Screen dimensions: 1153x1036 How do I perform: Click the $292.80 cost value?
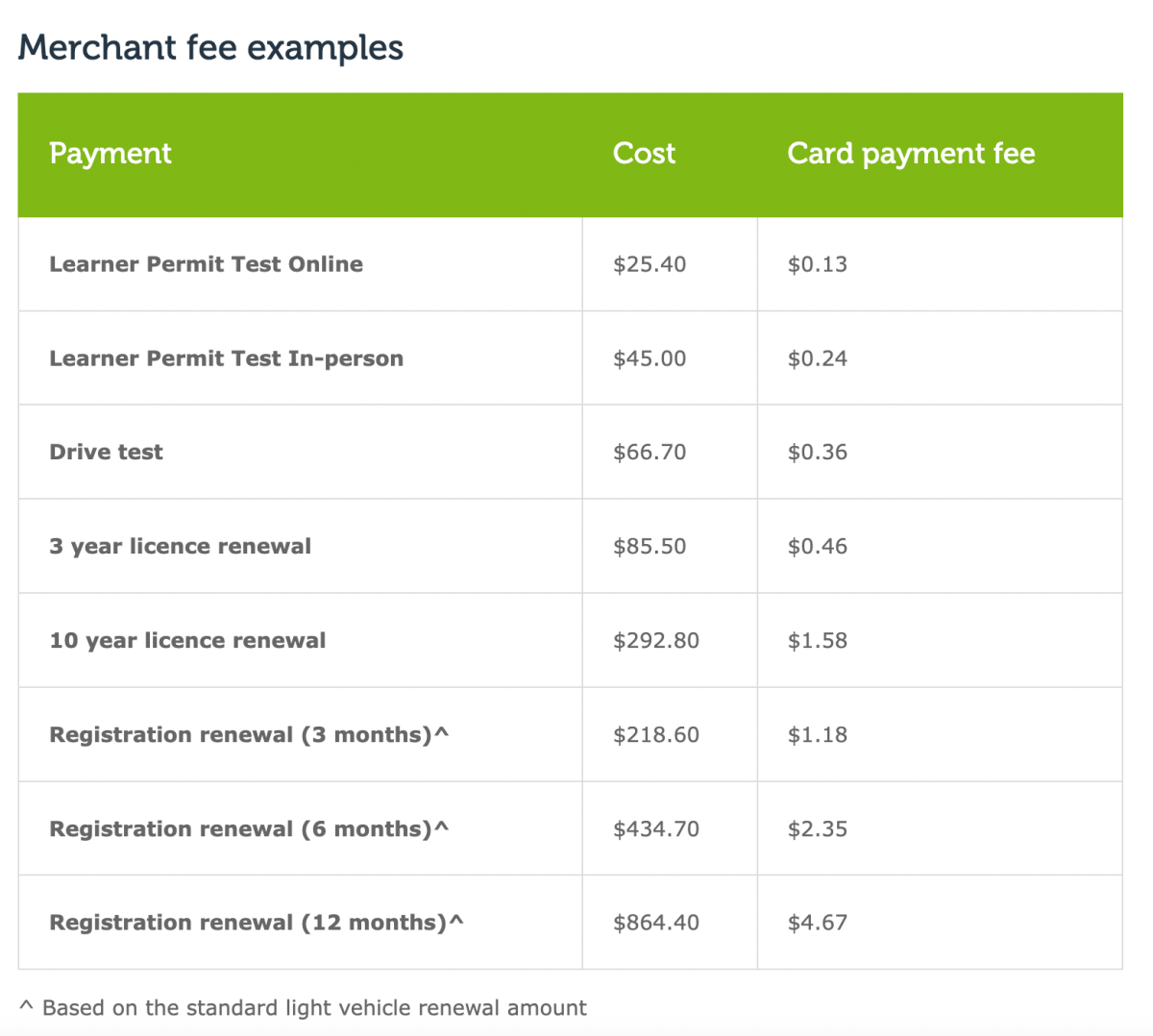[656, 640]
